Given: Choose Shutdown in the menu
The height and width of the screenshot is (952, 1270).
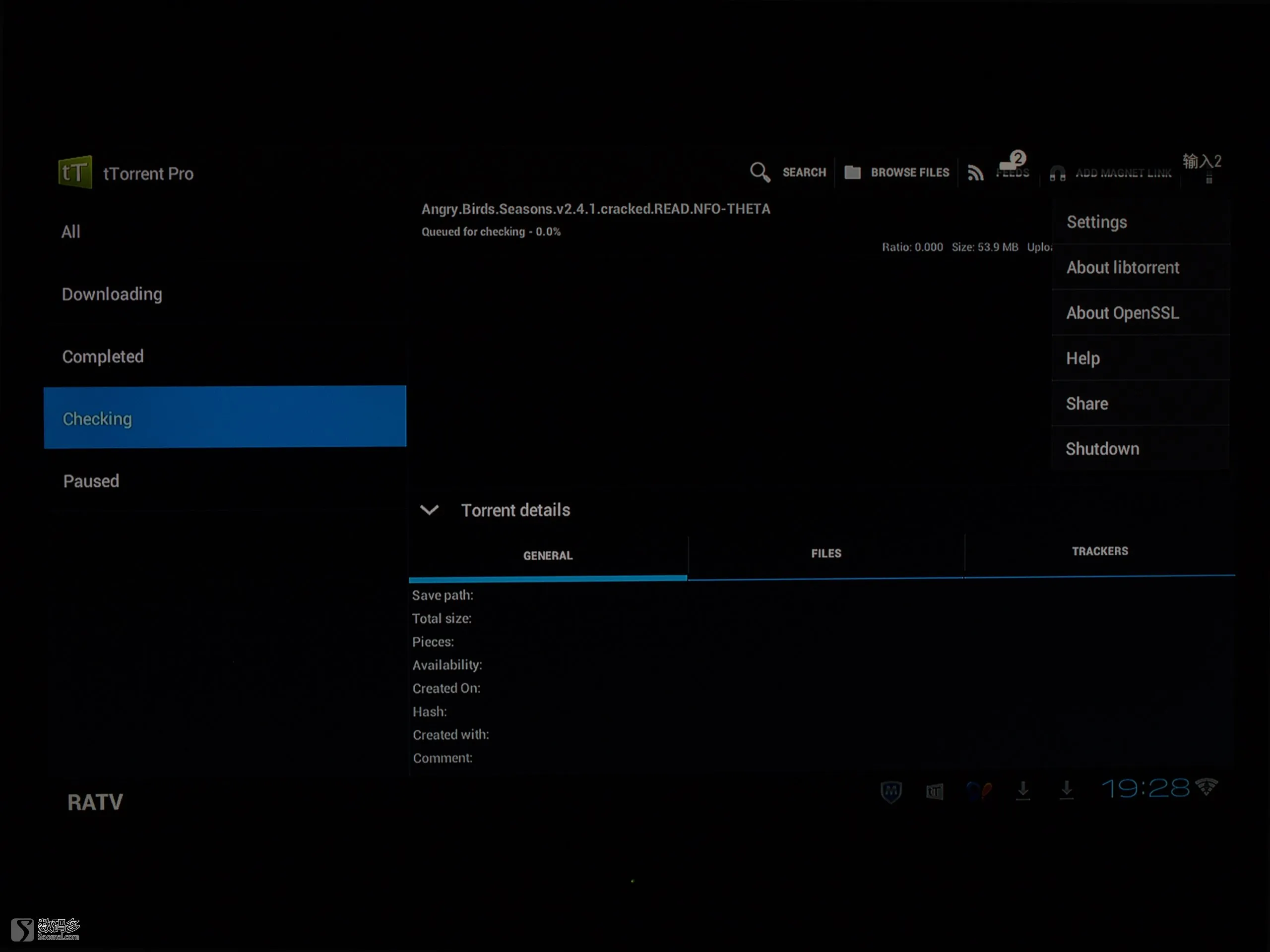Looking at the screenshot, I should (1141, 449).
